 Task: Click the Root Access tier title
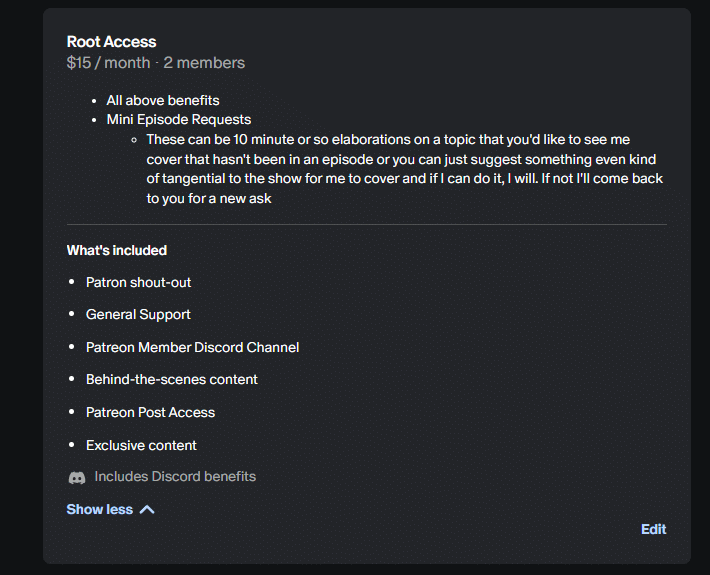tap(111, 42)
